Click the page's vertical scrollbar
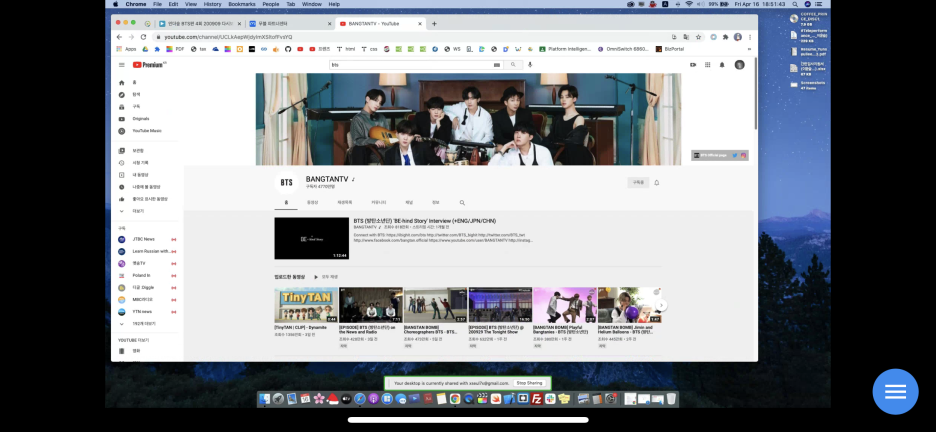Viewport: 936px width, 432px height. (755, 94)
